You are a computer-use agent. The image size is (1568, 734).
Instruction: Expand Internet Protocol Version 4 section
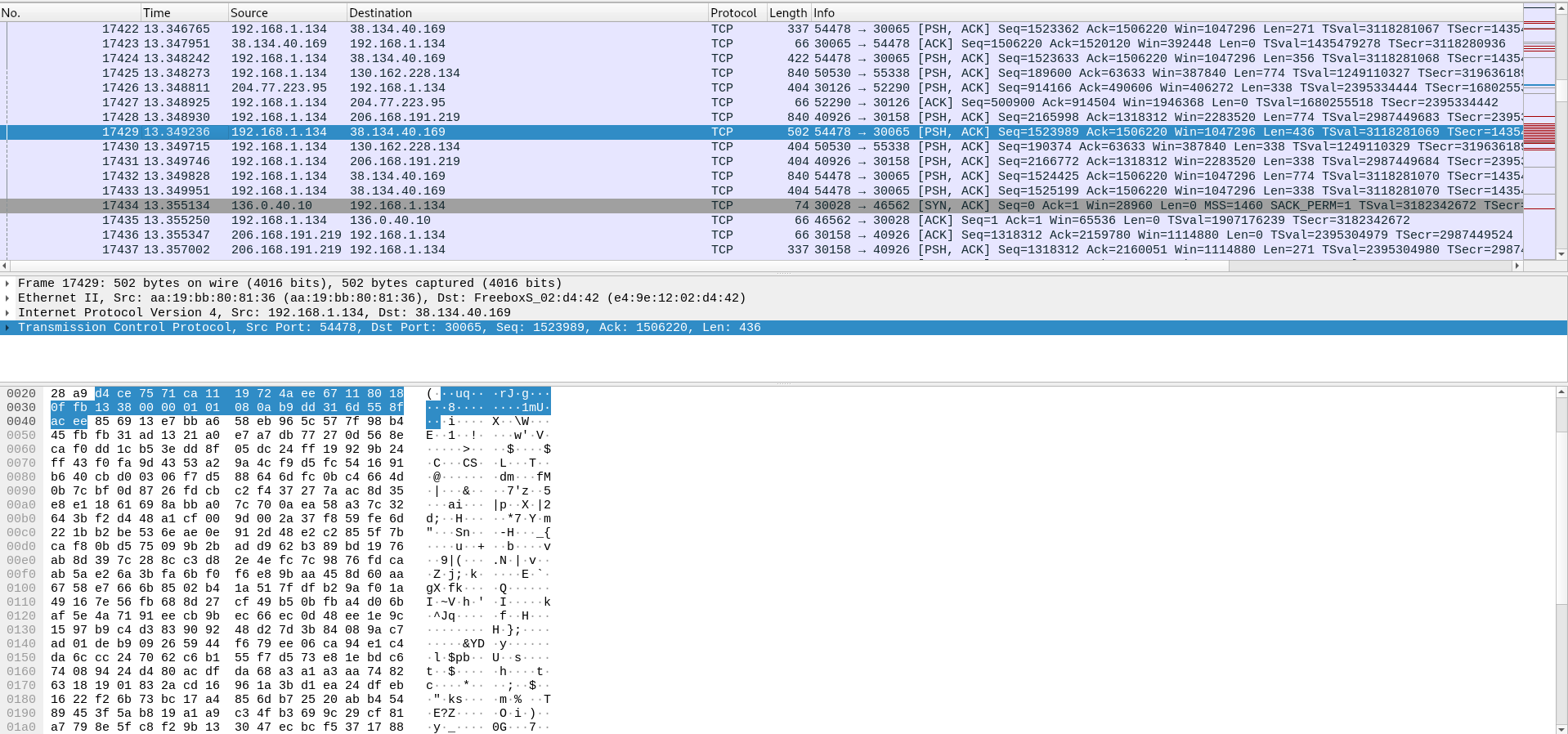(x=7, y=313)
